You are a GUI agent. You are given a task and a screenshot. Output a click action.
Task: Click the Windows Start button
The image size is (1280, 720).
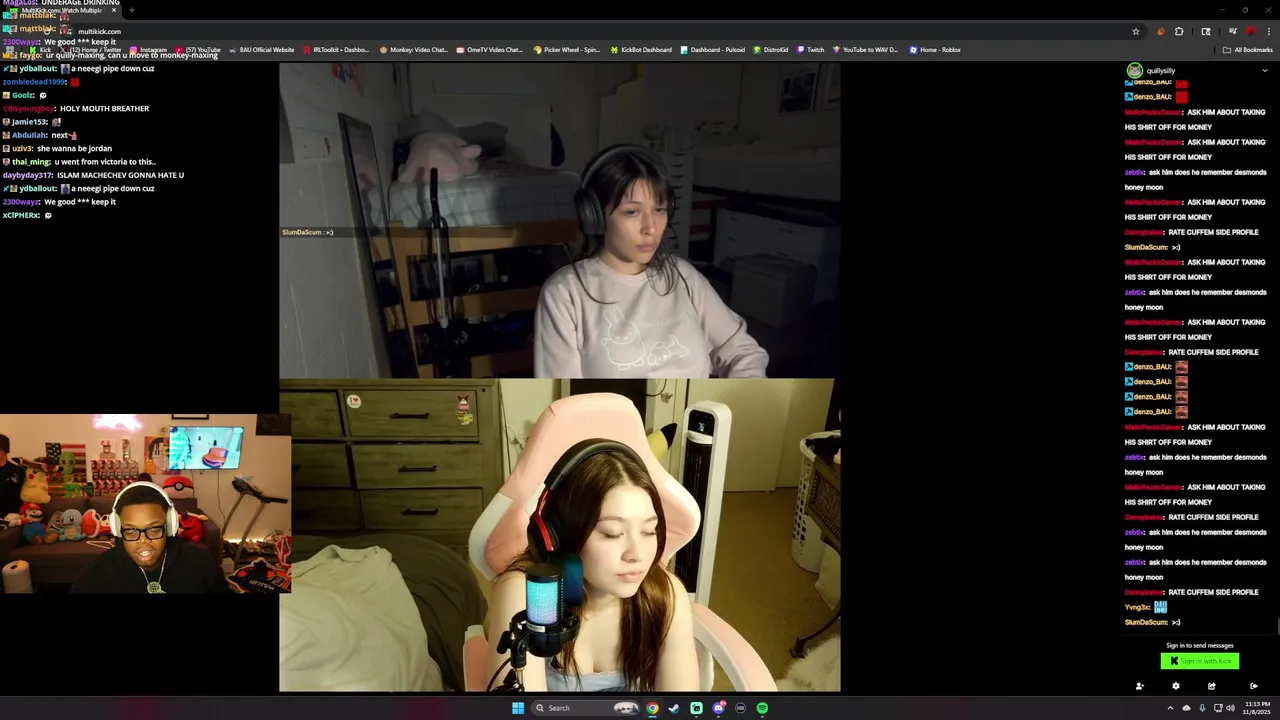(x=517, y=708)
